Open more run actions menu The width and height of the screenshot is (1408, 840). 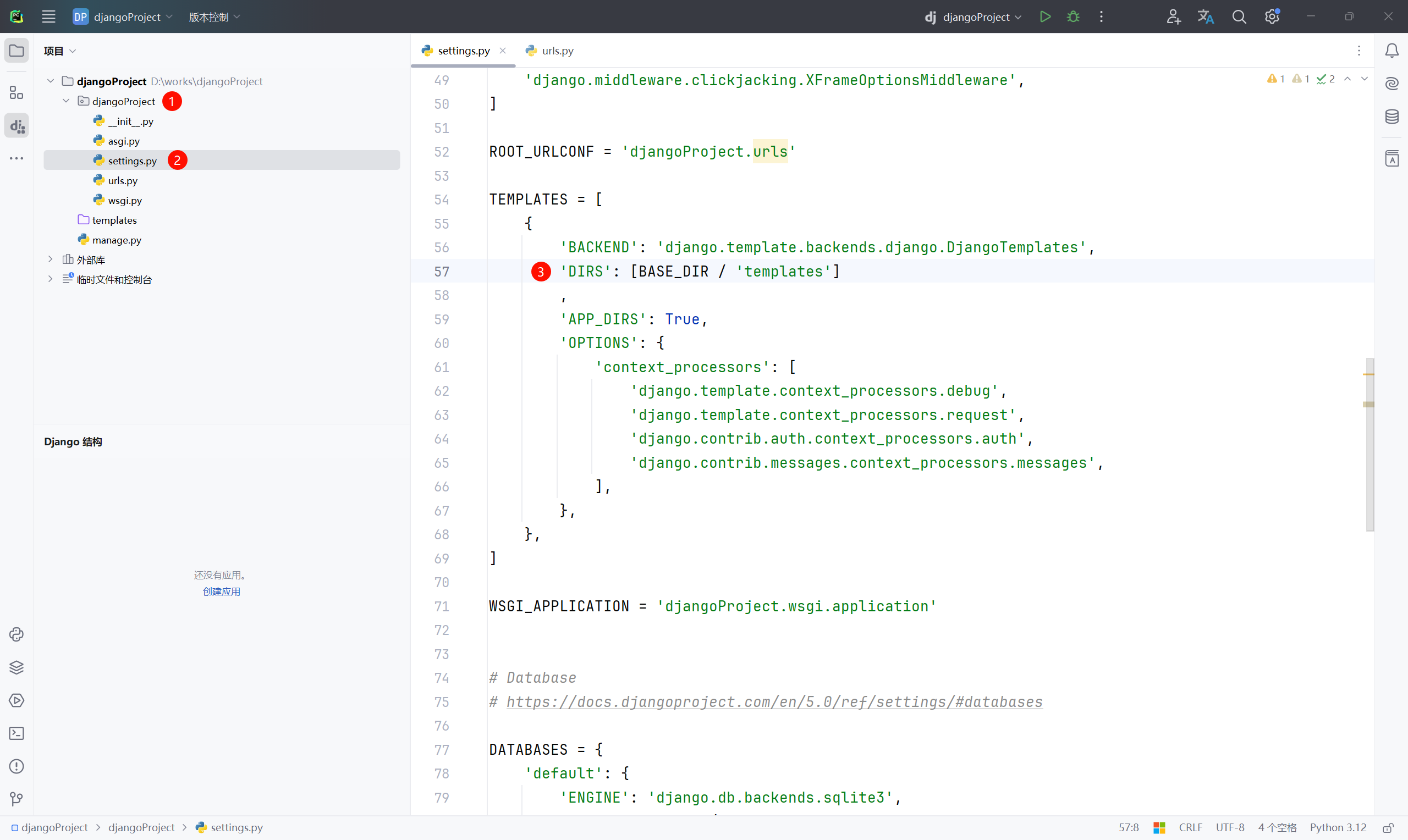(1101, 16)
